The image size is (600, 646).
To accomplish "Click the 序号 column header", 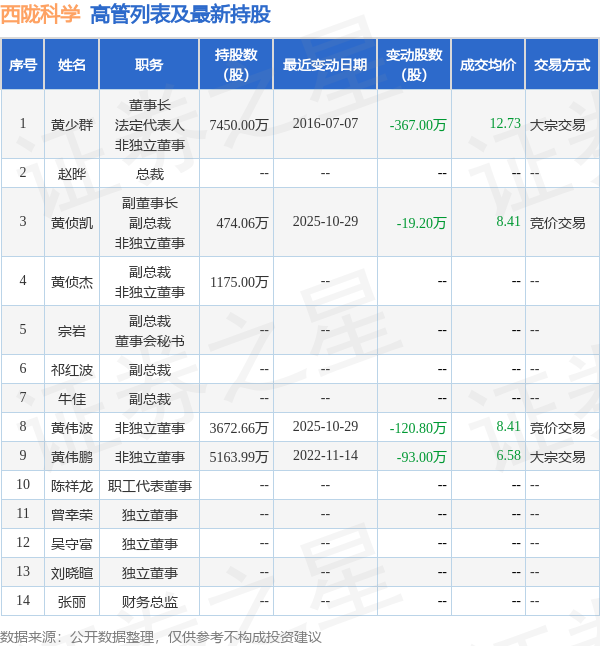I will [x=23, y=64].
